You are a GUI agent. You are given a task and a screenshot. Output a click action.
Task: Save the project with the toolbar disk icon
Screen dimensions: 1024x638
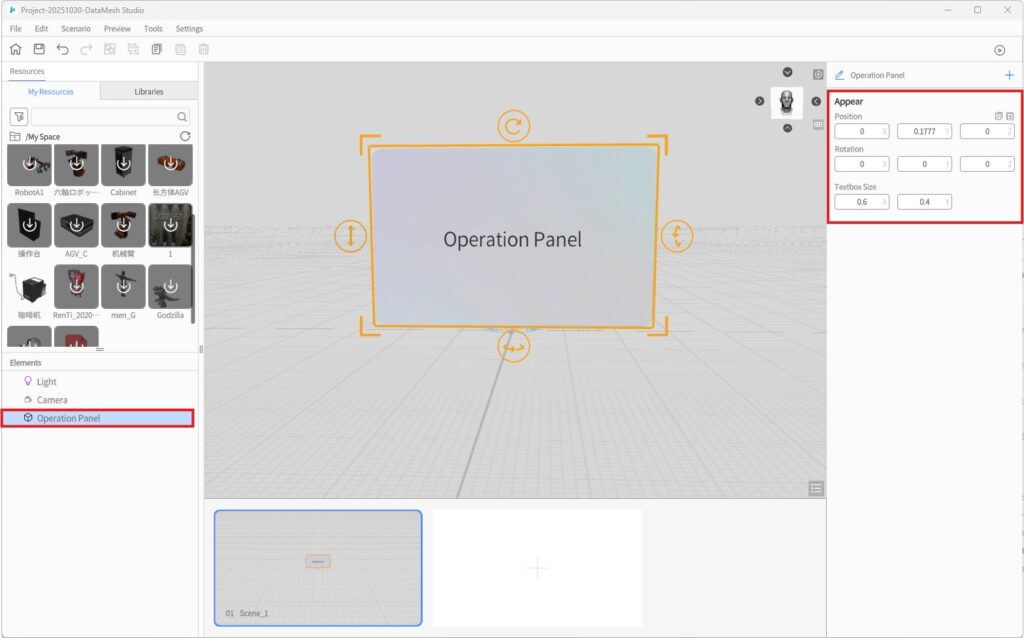click(39, 49)
